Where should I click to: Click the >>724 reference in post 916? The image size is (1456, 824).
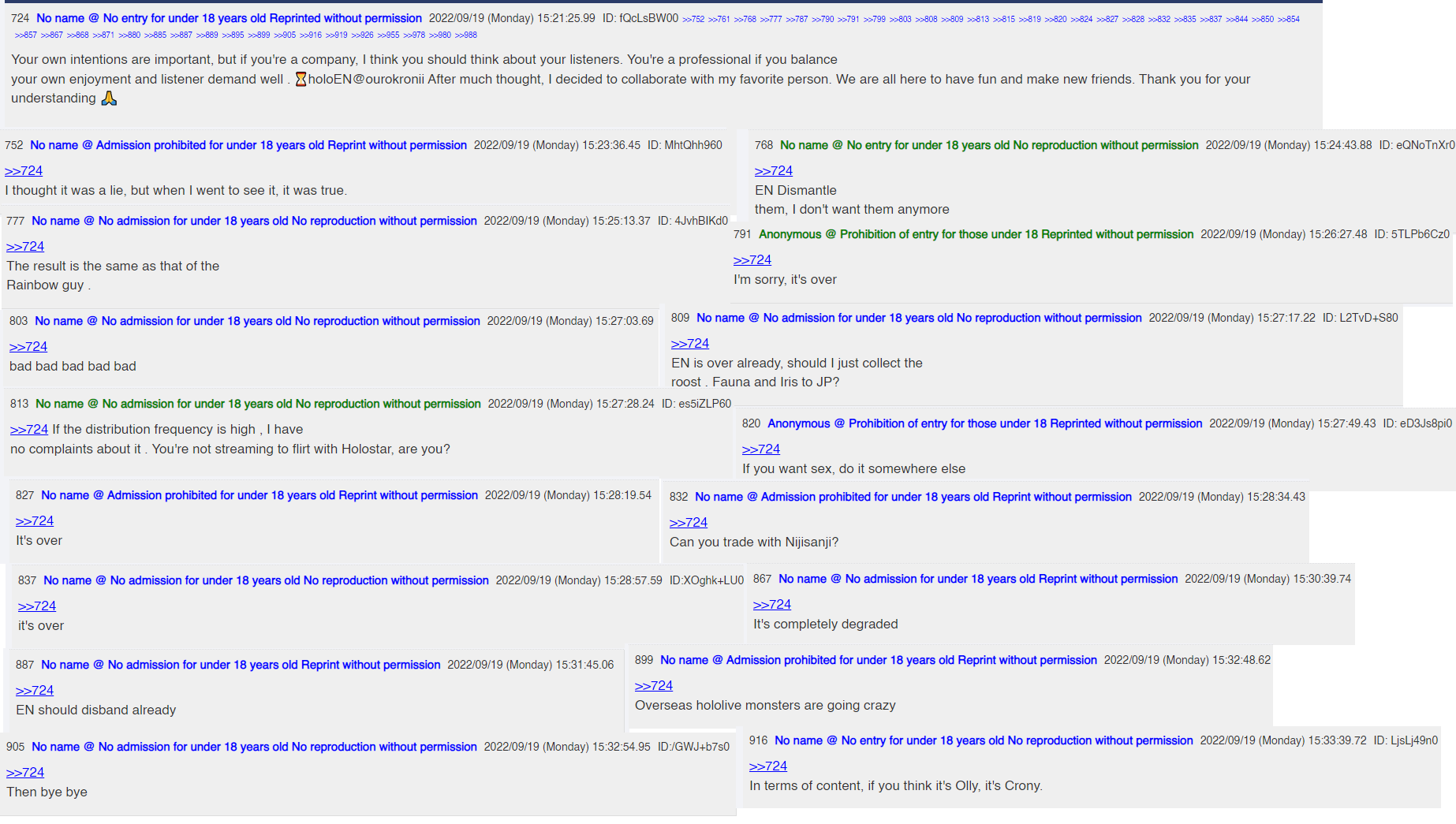click(768, 766)
